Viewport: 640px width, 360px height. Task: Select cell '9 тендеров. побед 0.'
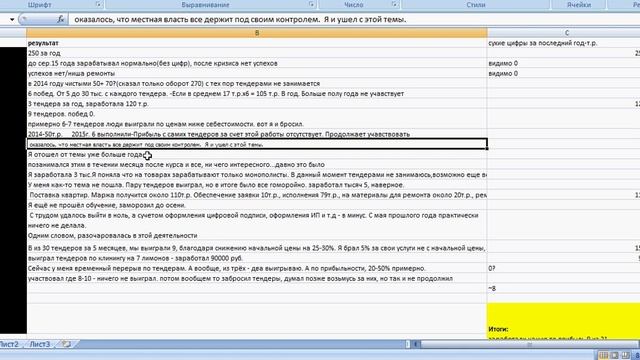tap(257, 114)
